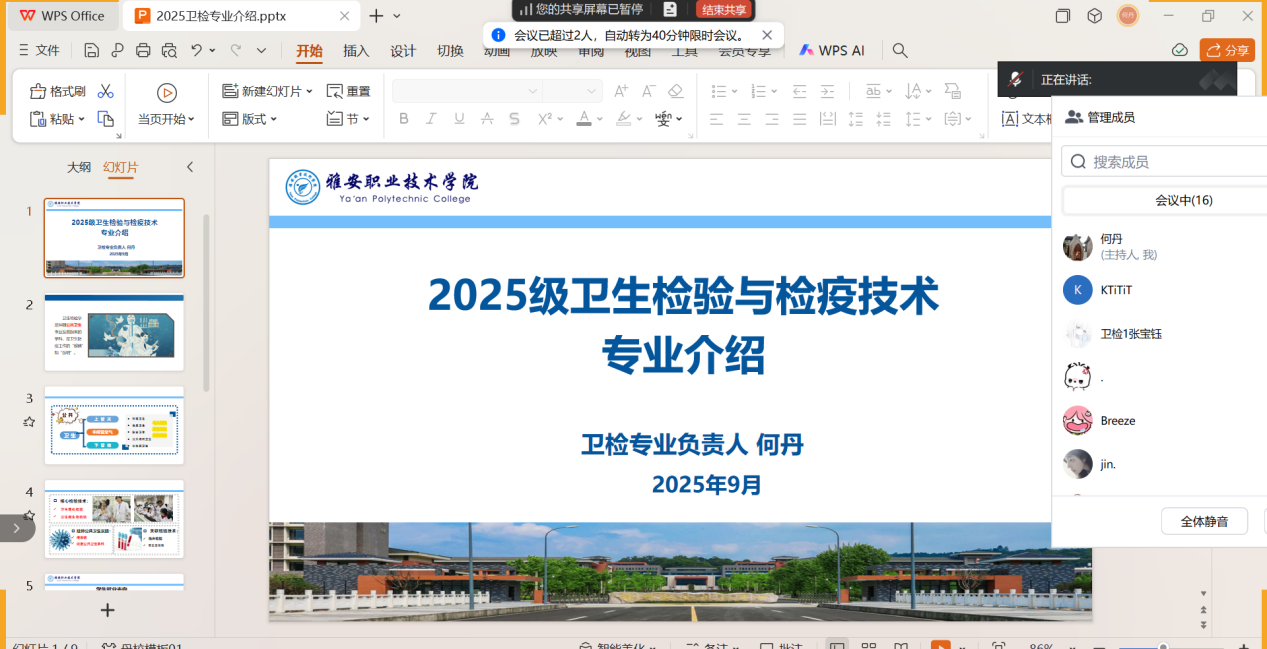Click the Format Painter (格式刷) icon
The width and height of the screenshot is (1267, 649).
click(x=38, y=91)
